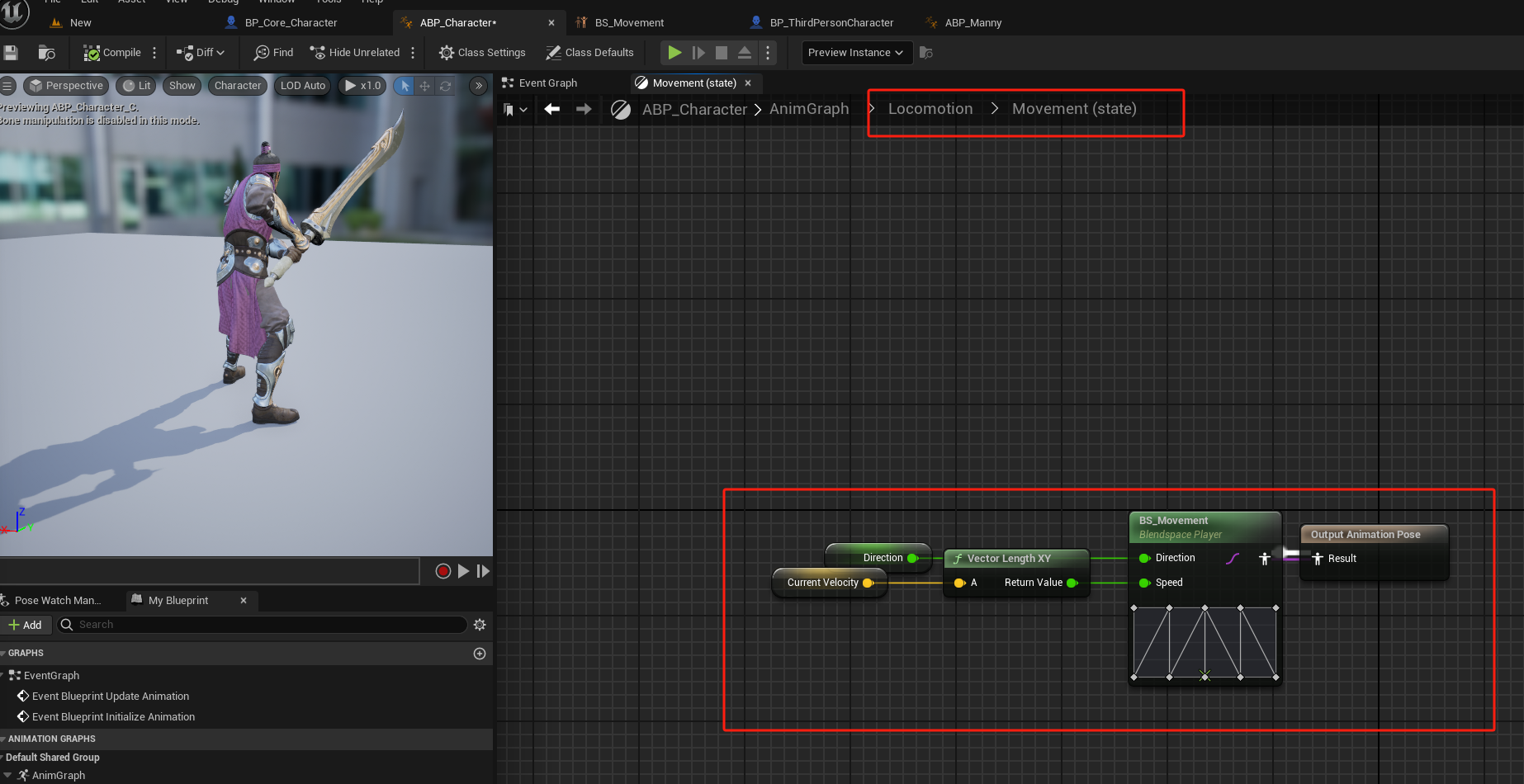Close the Movement (state) tab
Viewport: 1524px width, 784px height.
[x=748, y=83]
